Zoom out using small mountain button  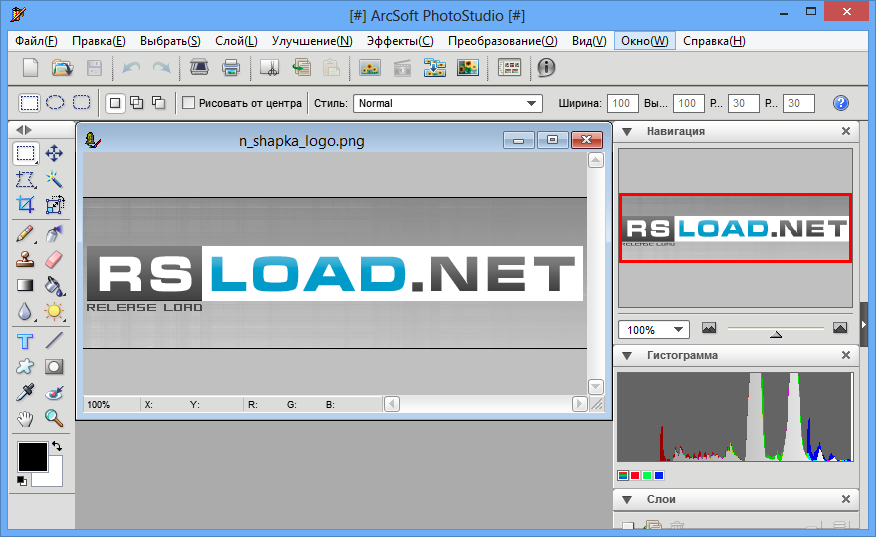[709, 327]
